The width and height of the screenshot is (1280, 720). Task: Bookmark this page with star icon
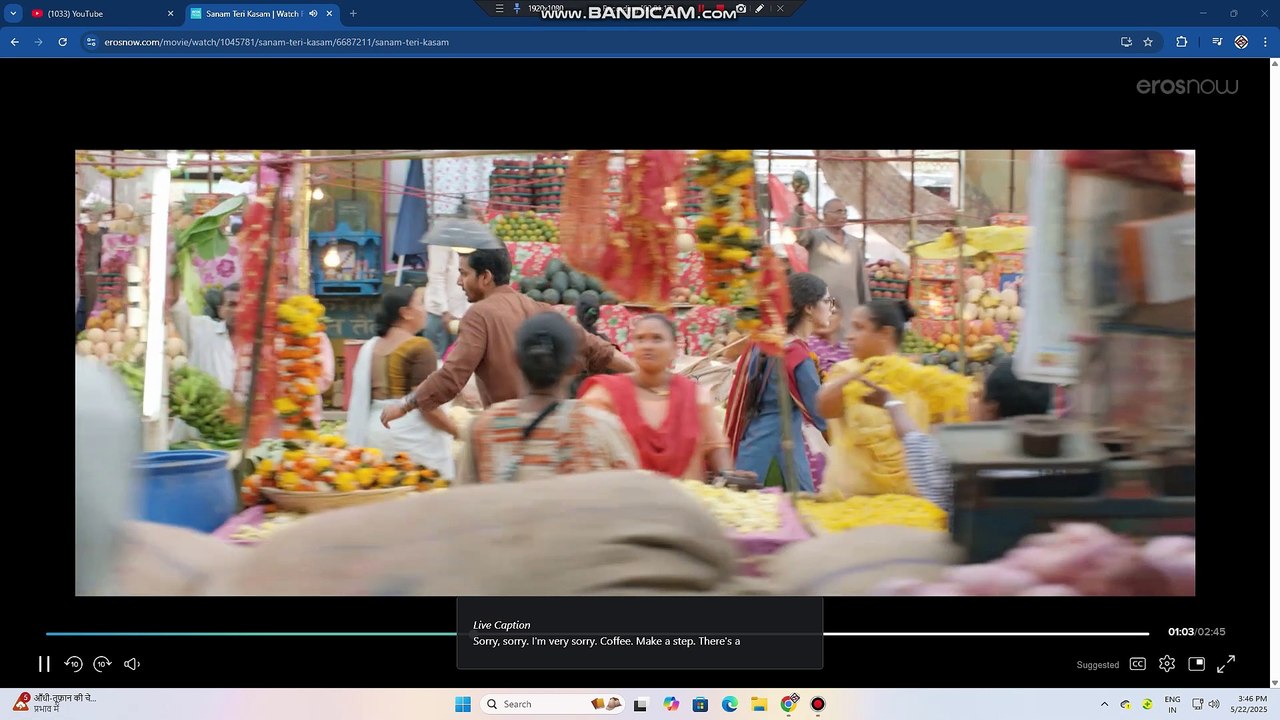pyautogui.click(x=1148, y=42)
